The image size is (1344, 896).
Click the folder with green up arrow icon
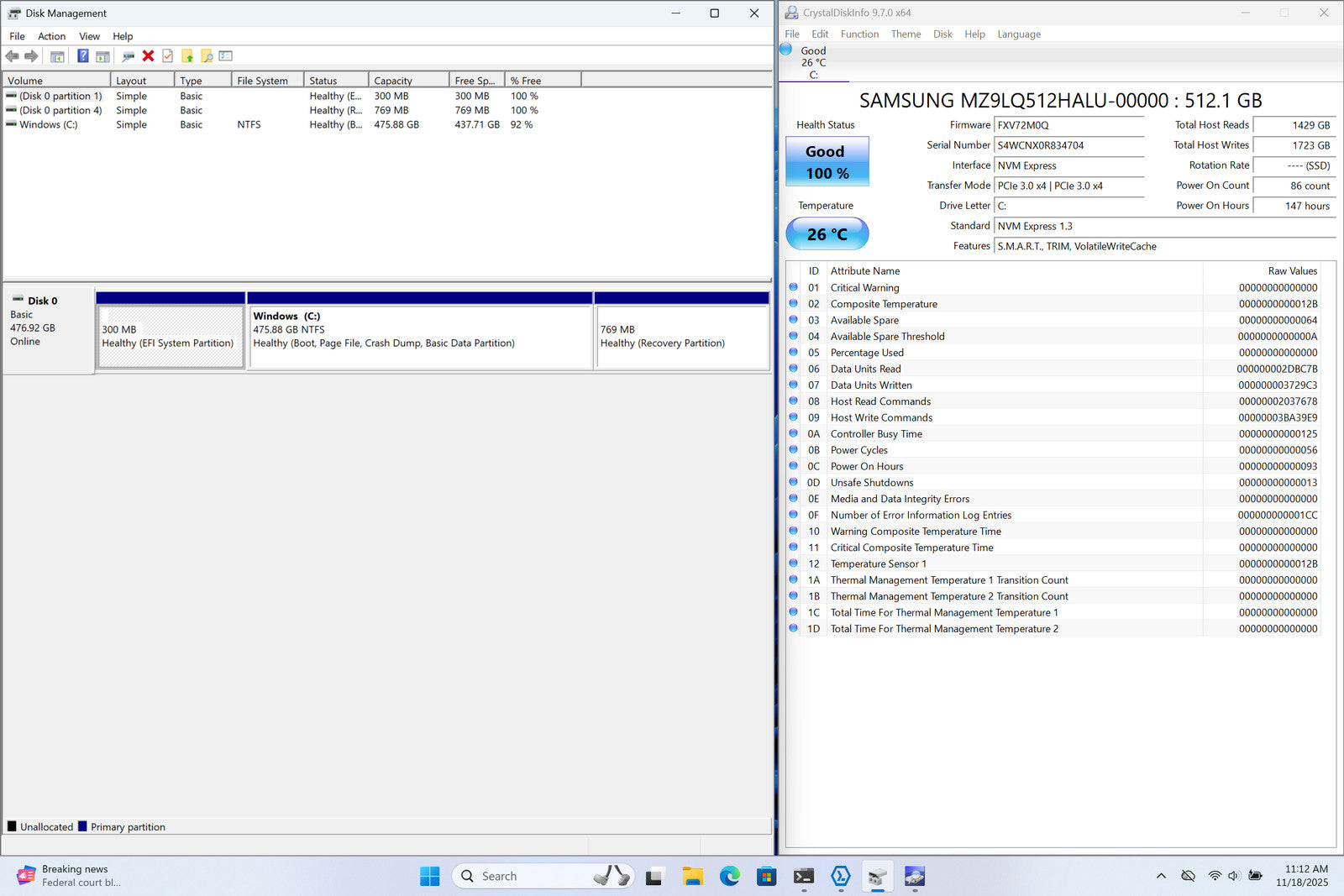(x=187, y=56)
